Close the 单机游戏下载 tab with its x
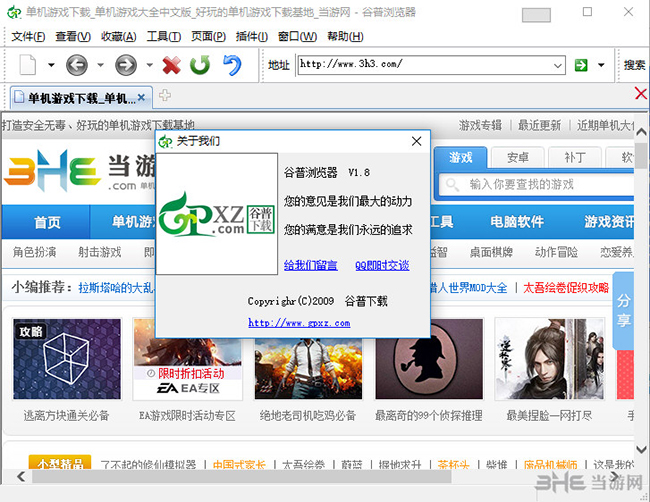 click(141, 97)
